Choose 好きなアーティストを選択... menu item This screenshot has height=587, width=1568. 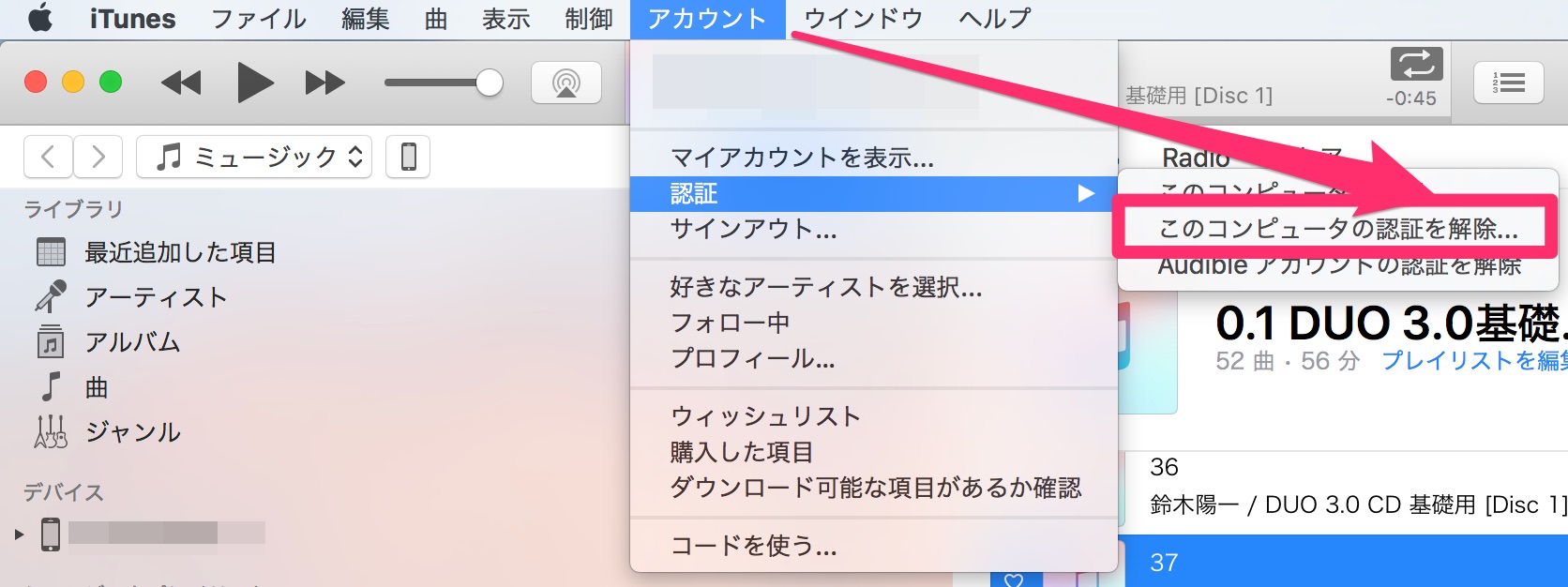tap(874, 287)
